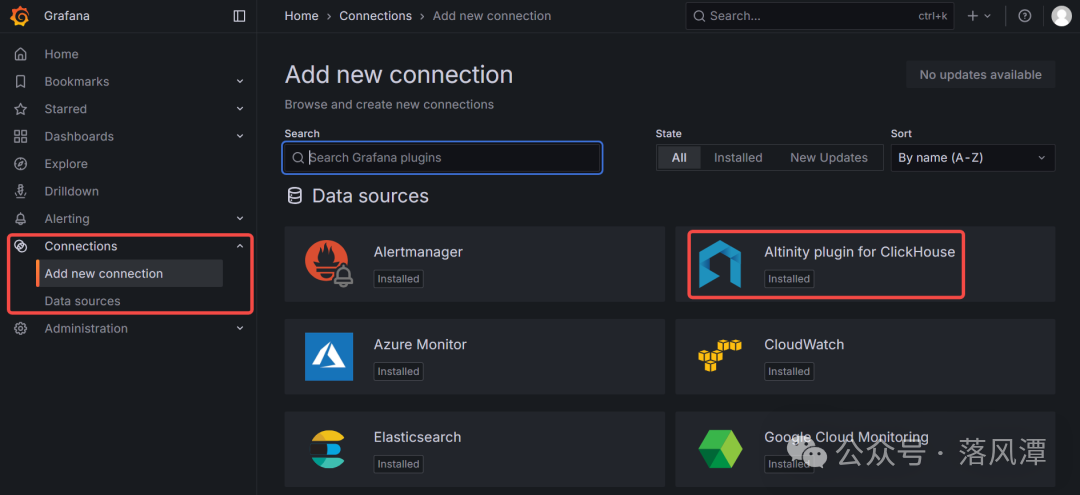Click the Elasticsearch plugin logo
The width and height of the screenshot is (1080, 495).
point(327,449)
